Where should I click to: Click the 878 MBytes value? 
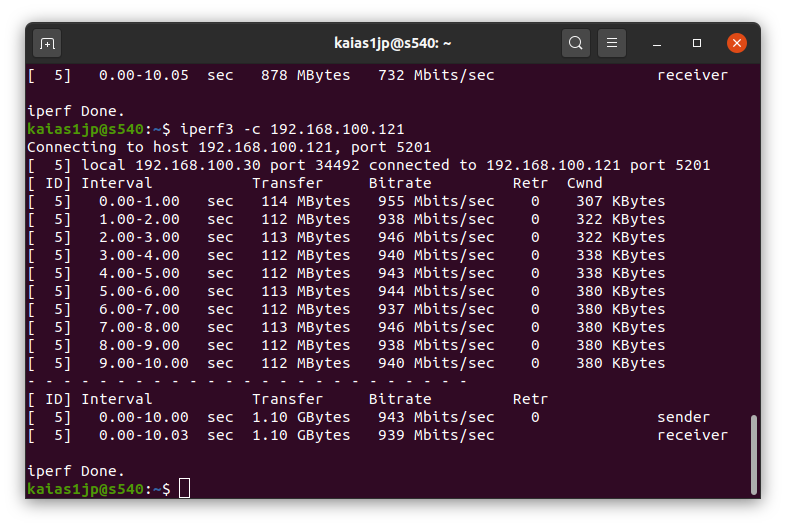click(306, 76)
